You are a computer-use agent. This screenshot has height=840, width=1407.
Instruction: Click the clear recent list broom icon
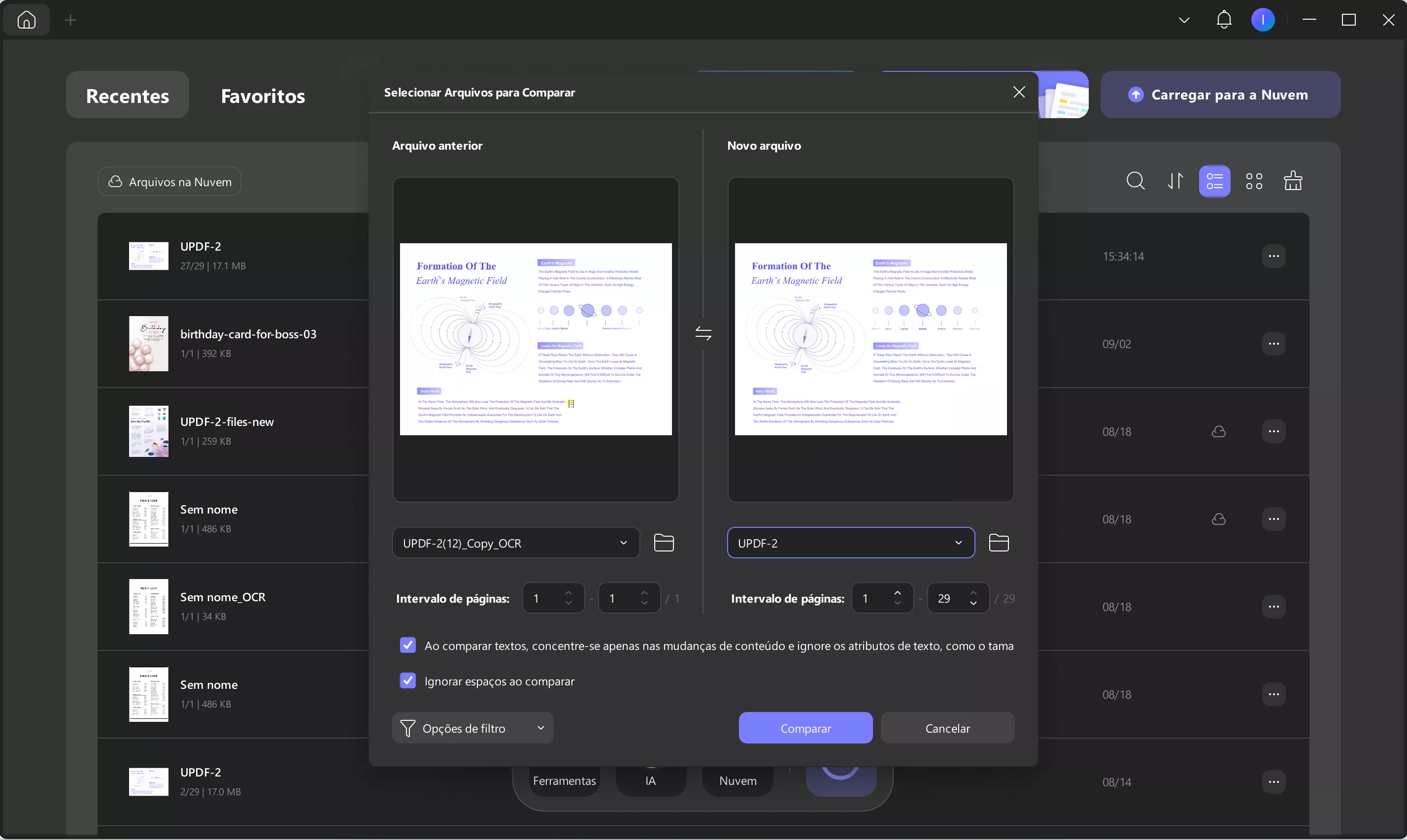(x=1293, y=181)
